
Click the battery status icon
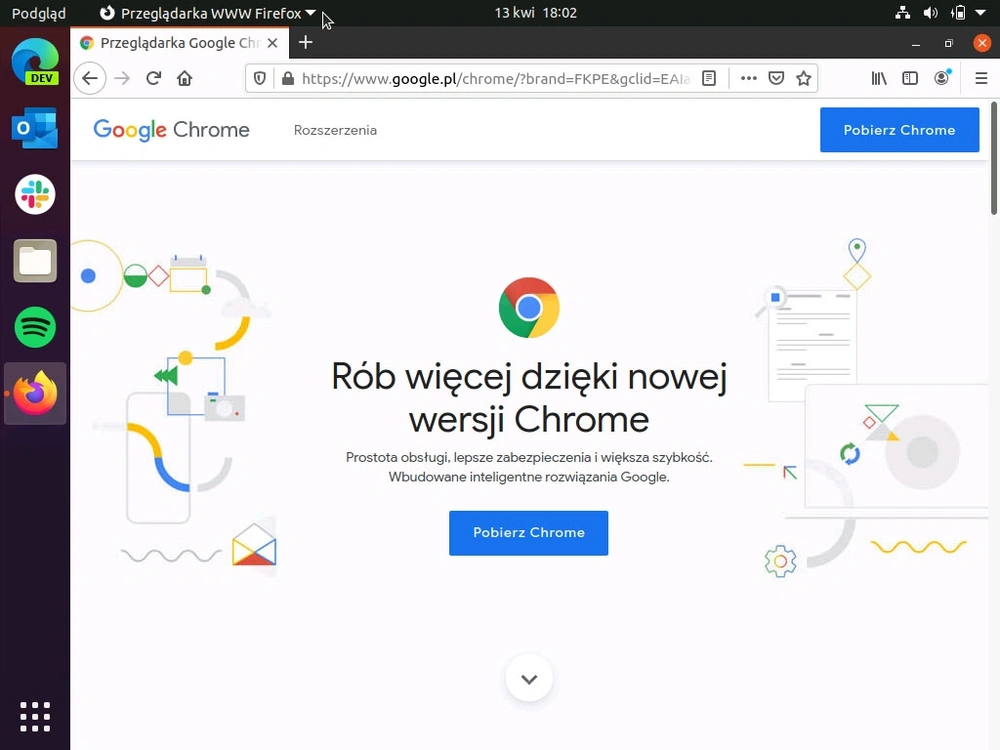[958, 13]
